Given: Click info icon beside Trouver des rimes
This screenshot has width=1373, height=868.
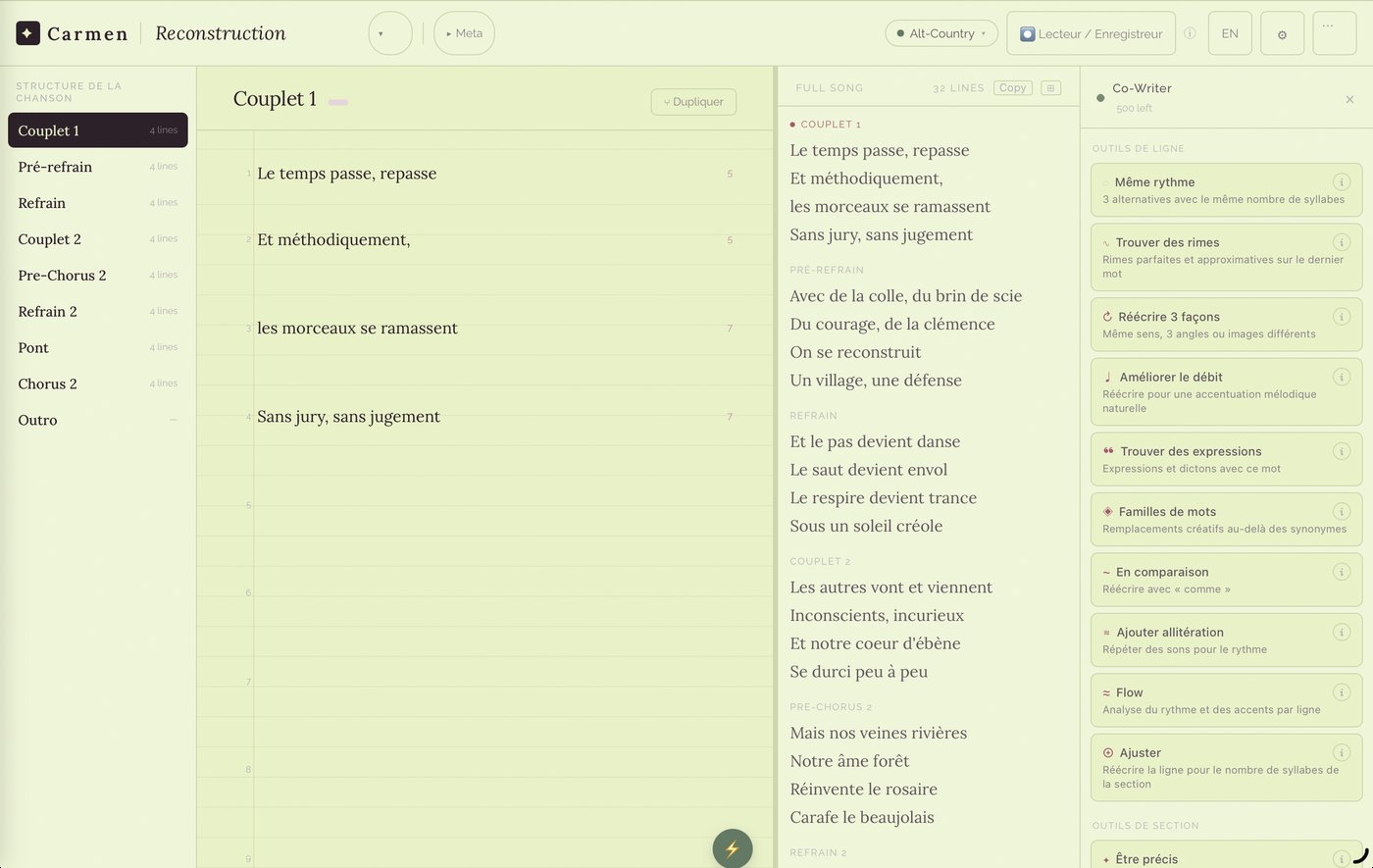Looking at the screenshot, I should tap(1341, 242).
